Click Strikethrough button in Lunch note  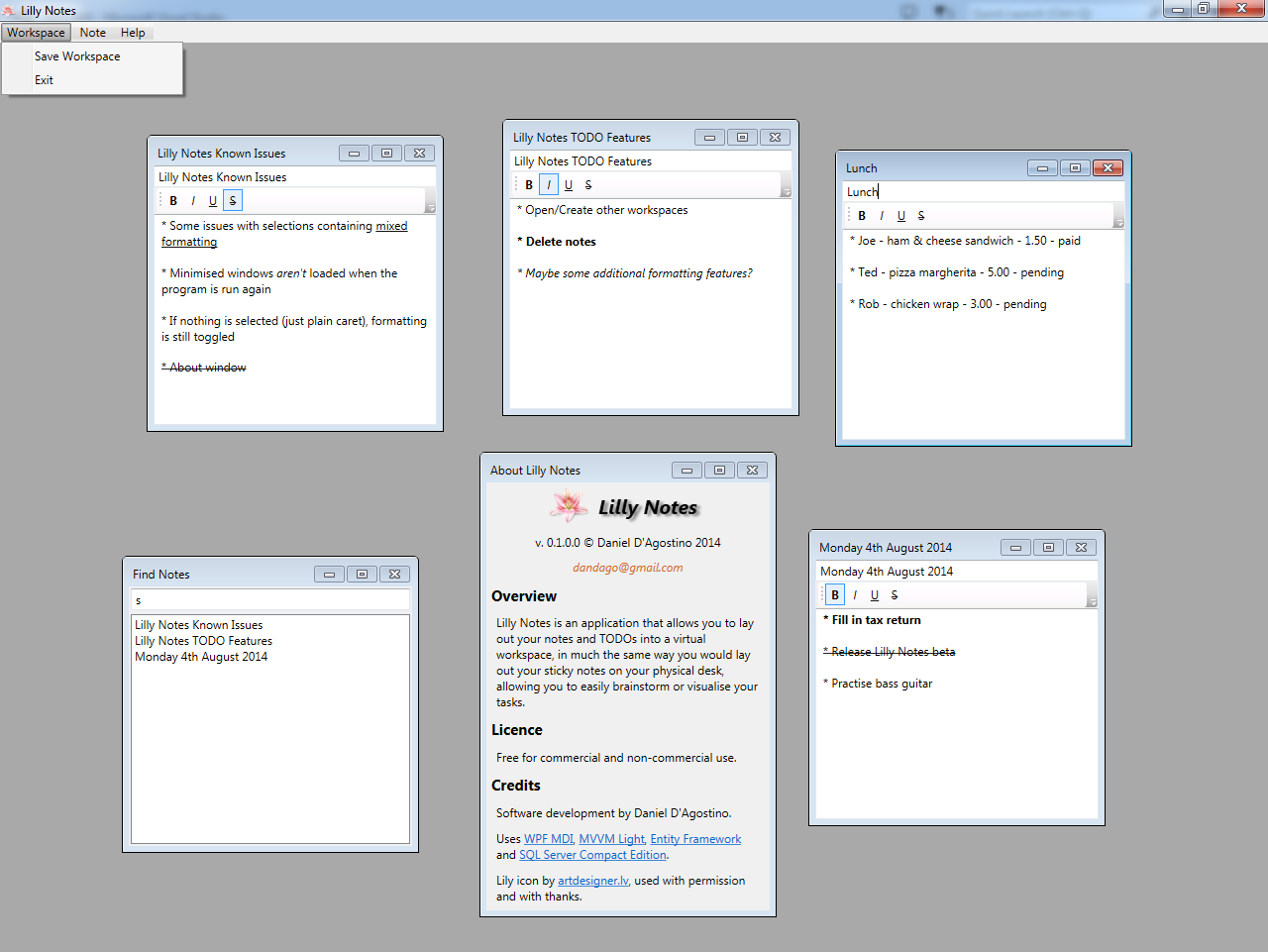click(x=921, y=216)
